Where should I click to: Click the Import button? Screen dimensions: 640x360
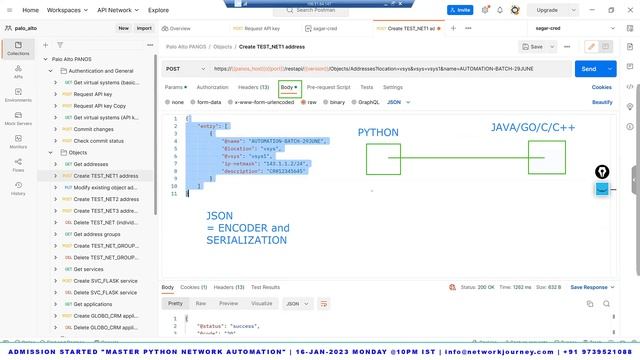tap(144, 28)
